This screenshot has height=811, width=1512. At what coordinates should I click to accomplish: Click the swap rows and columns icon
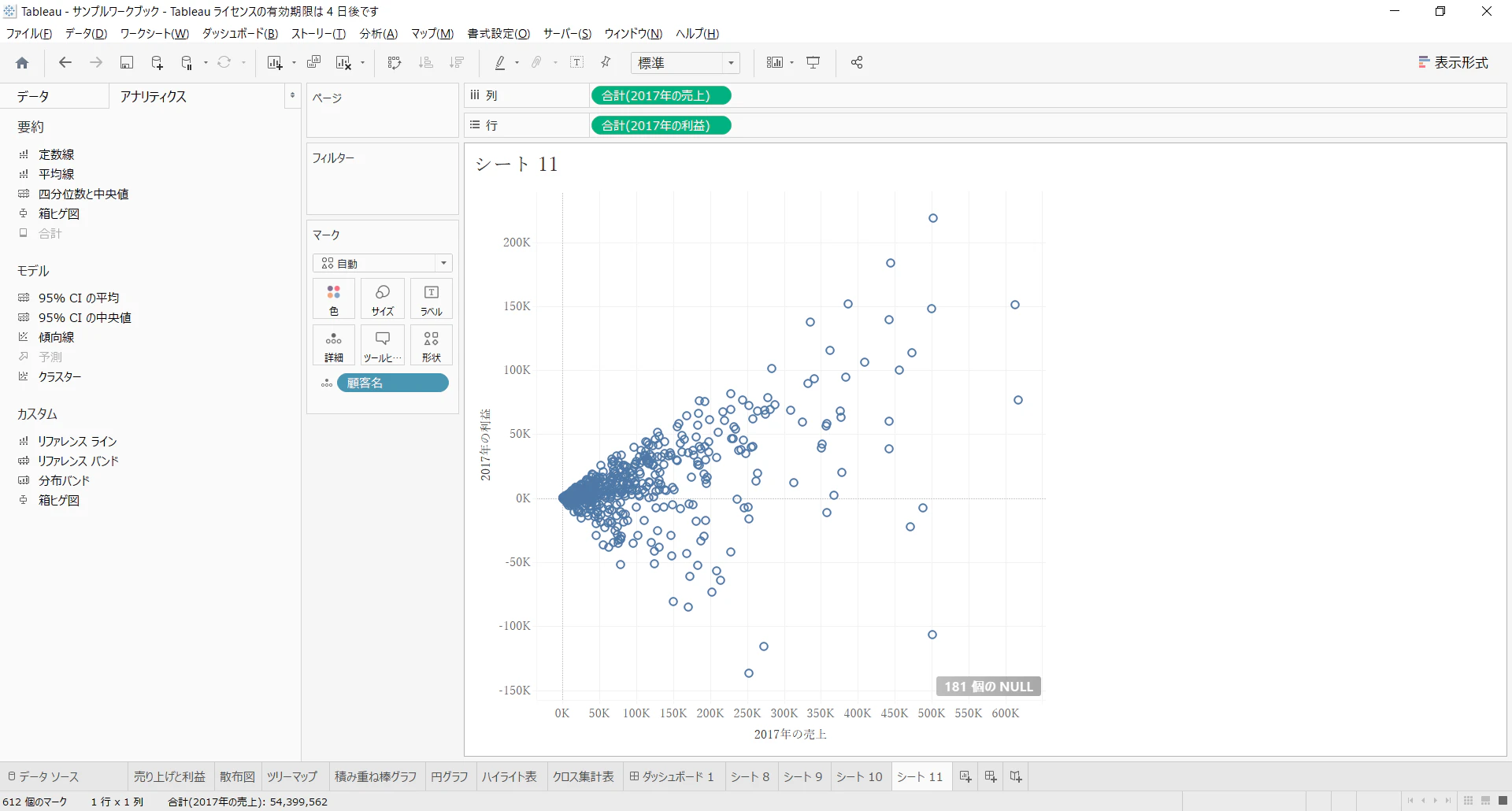coord(395,63)
